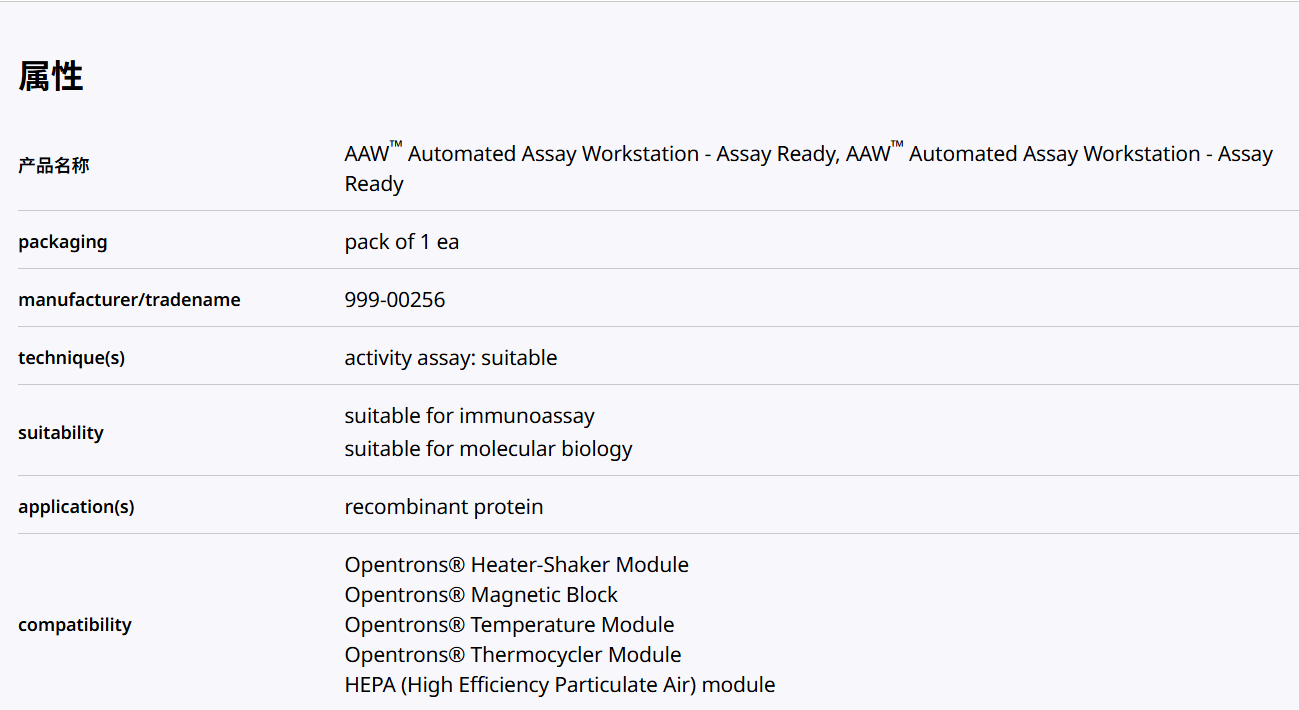
Task: Click 'suitable for immunoassay' text
Action: pyautogui.click(x=470, y=416)
